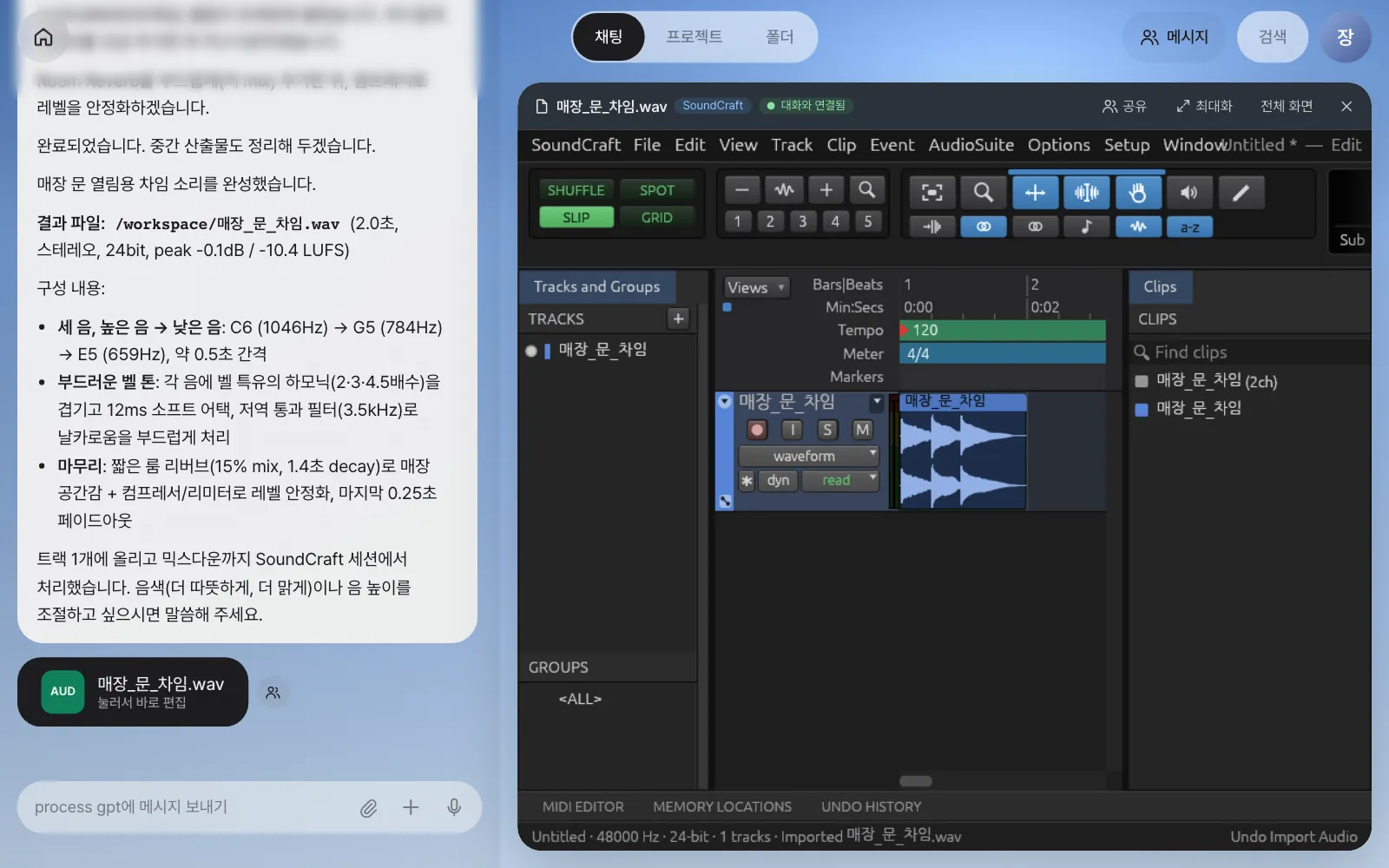The height and width of the screenshot is (868, 1389).
Task: Open the MIDI EDITOR tab
Action: (583, 806)
